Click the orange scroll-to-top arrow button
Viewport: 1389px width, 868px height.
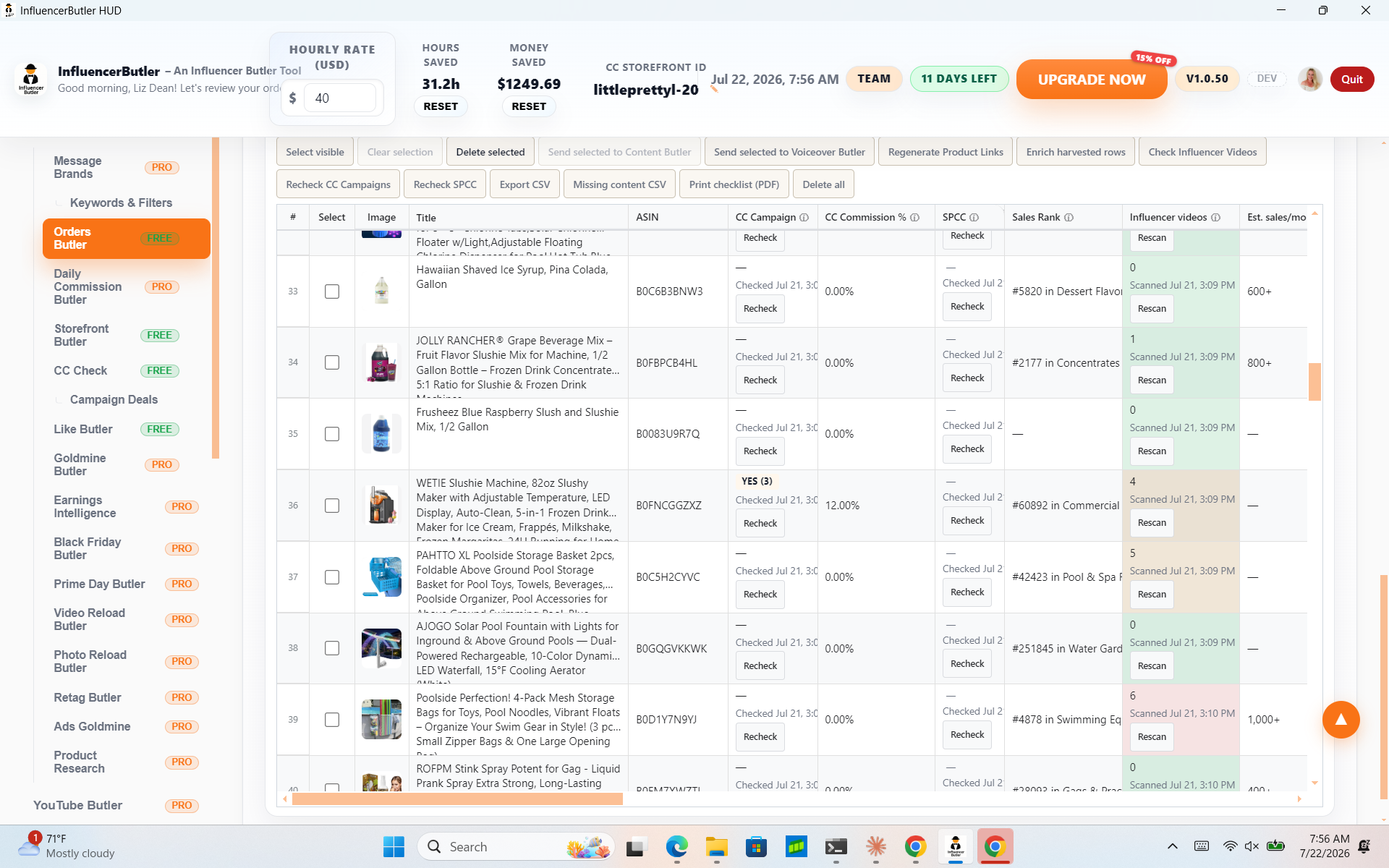pyautogui.click(x=1341, y=719)
